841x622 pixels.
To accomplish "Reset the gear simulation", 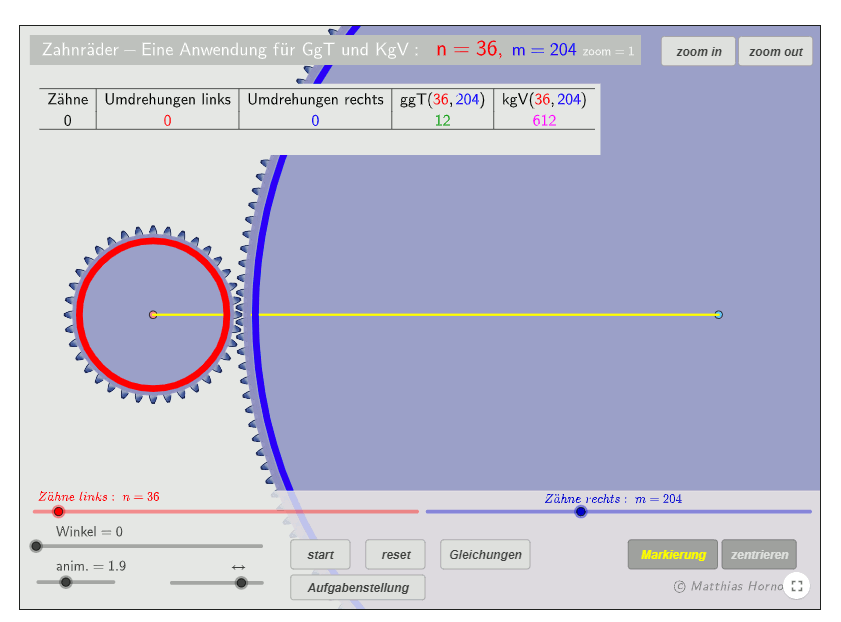I will 395,555.
